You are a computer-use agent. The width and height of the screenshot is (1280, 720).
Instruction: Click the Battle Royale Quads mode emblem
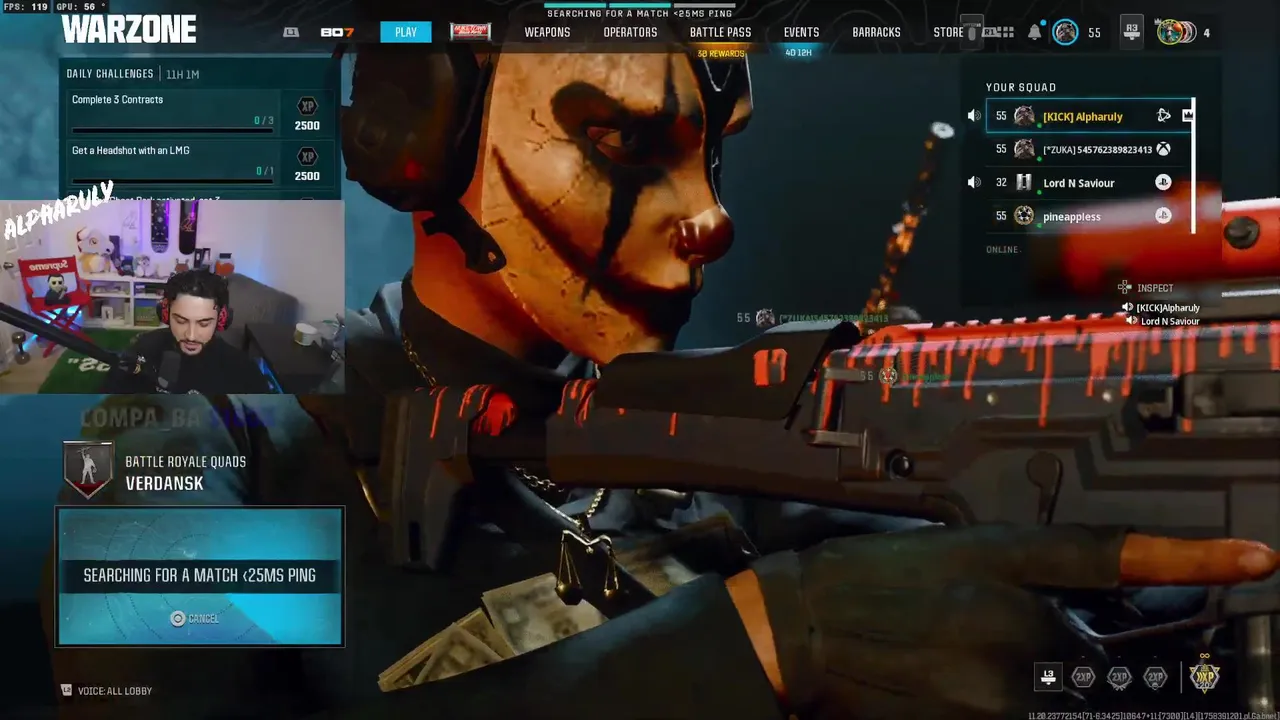(x=88, y=470)
